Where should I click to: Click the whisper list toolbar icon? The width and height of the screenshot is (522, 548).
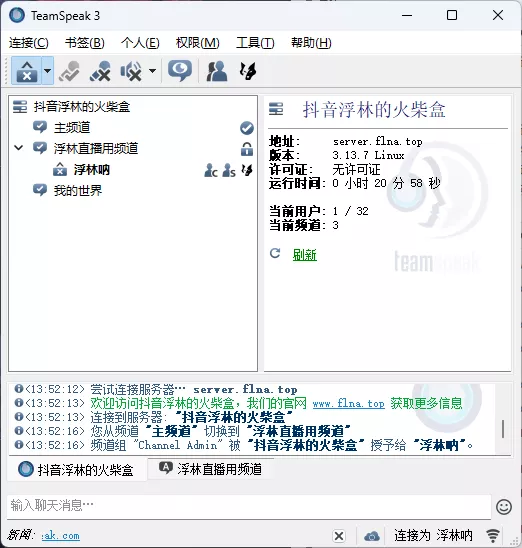248,71
